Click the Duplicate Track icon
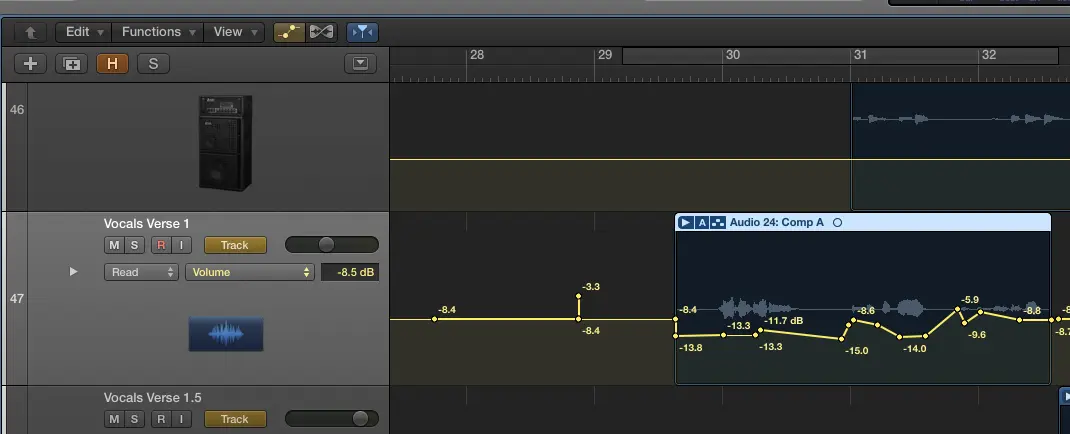 [71, 64]
